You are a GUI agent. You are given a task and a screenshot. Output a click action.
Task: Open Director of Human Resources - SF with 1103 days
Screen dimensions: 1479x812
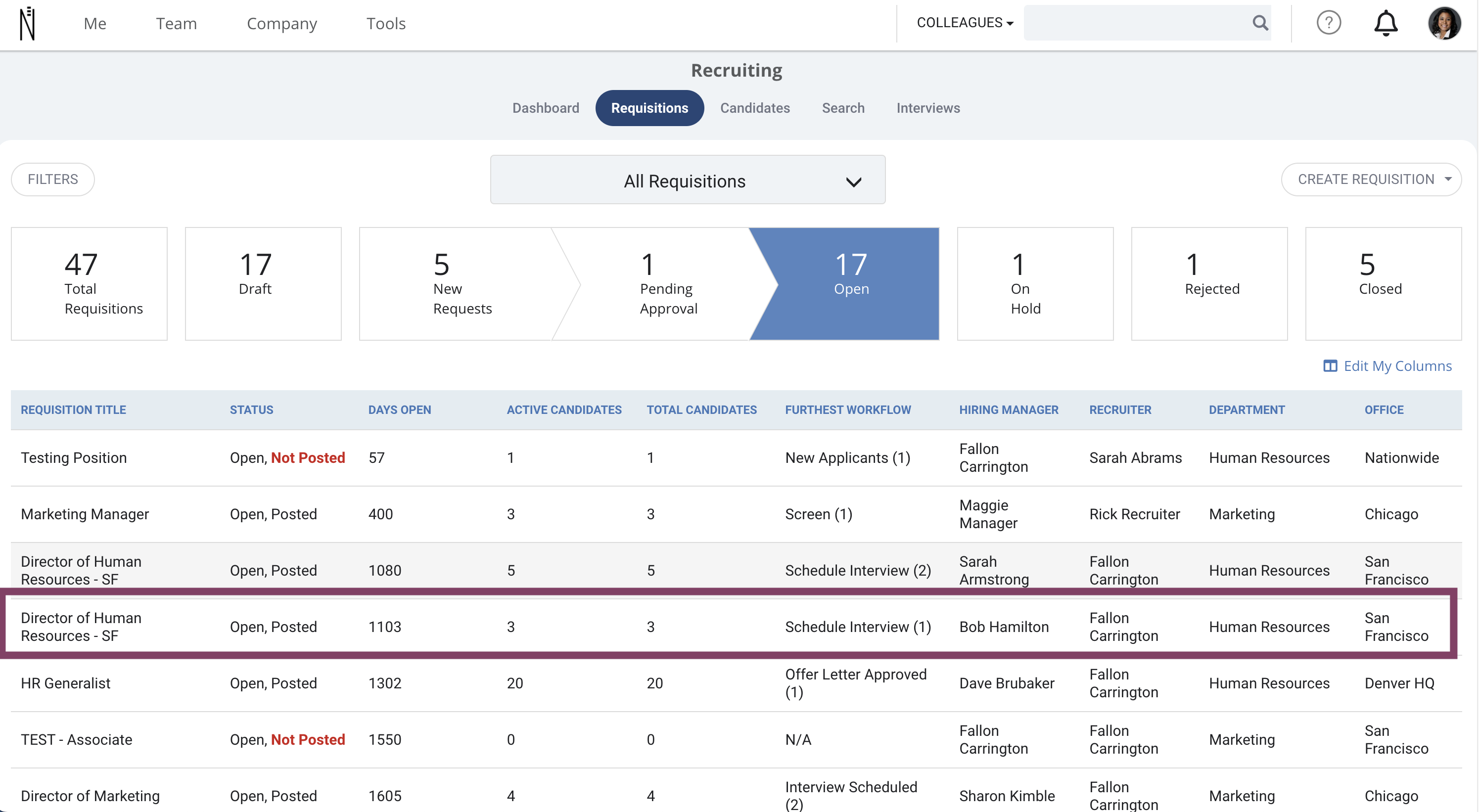click(81, 627)
